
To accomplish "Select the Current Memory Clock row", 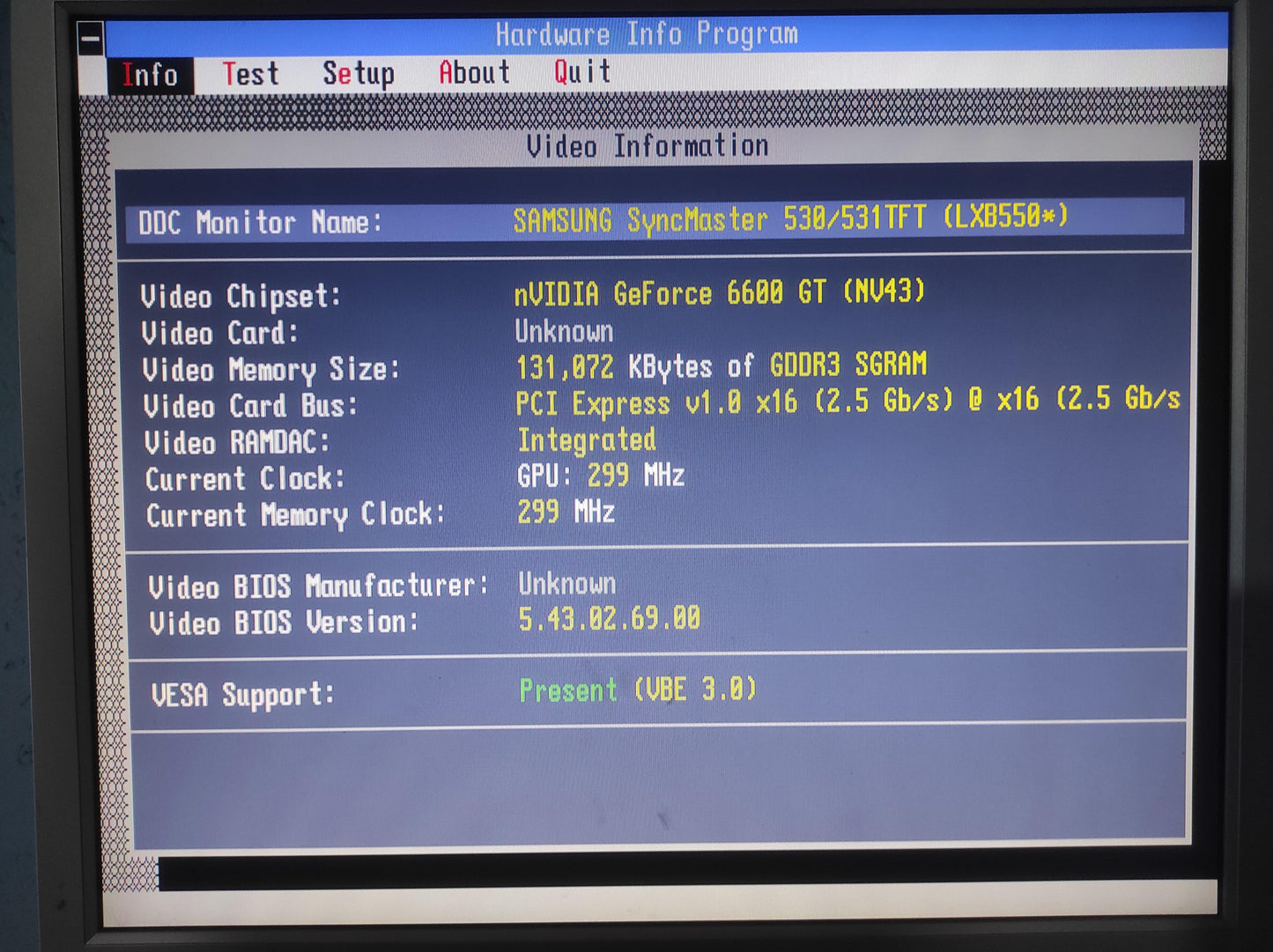I will pos(295,514).
